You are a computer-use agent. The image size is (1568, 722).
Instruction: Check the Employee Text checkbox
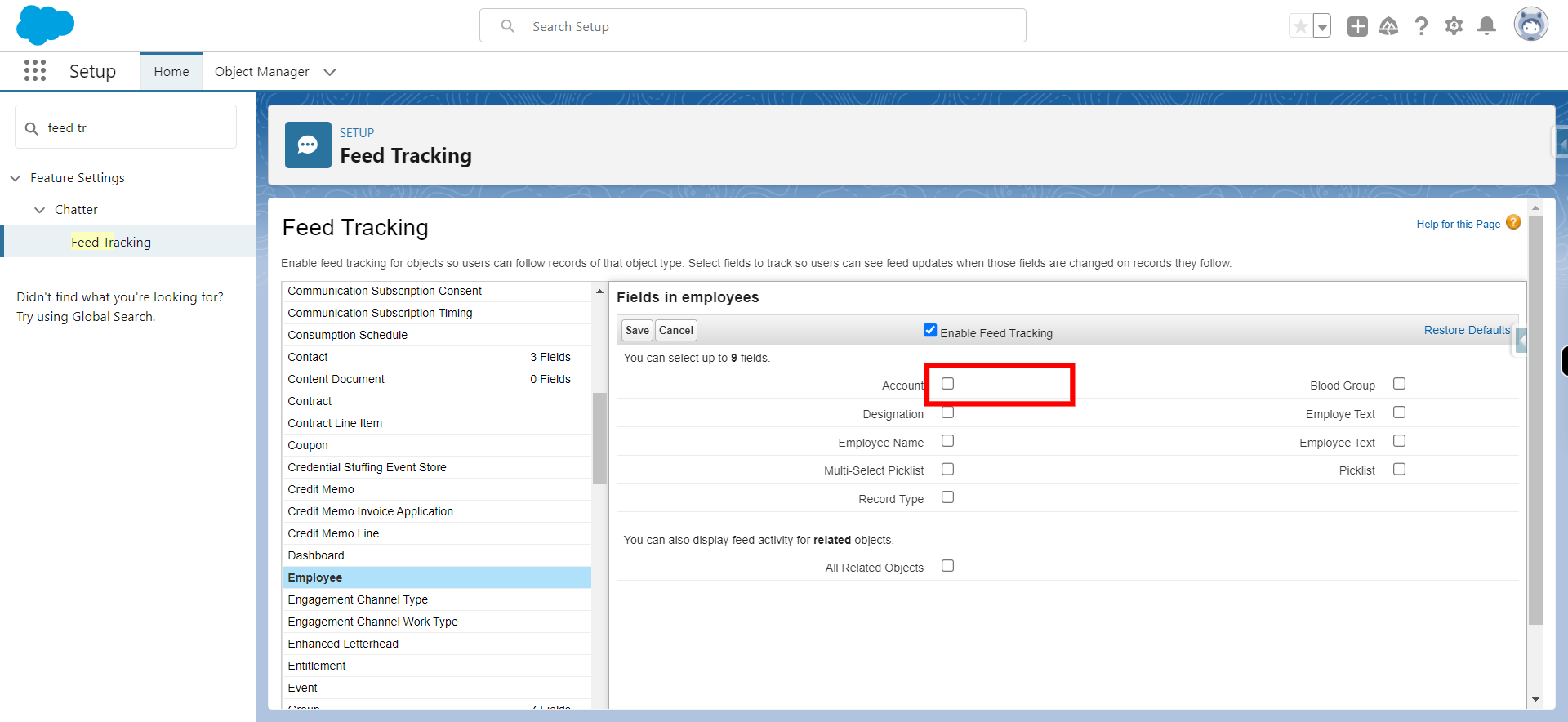pos(1399,440)
